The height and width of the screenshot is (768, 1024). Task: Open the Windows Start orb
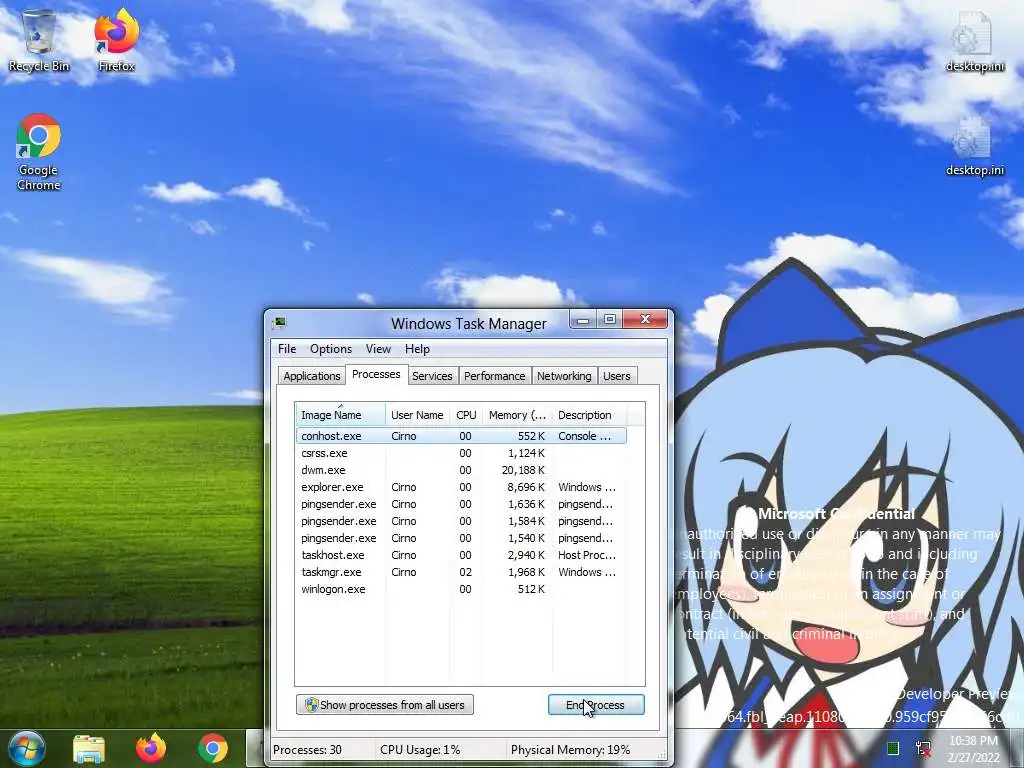click(25, 748)
